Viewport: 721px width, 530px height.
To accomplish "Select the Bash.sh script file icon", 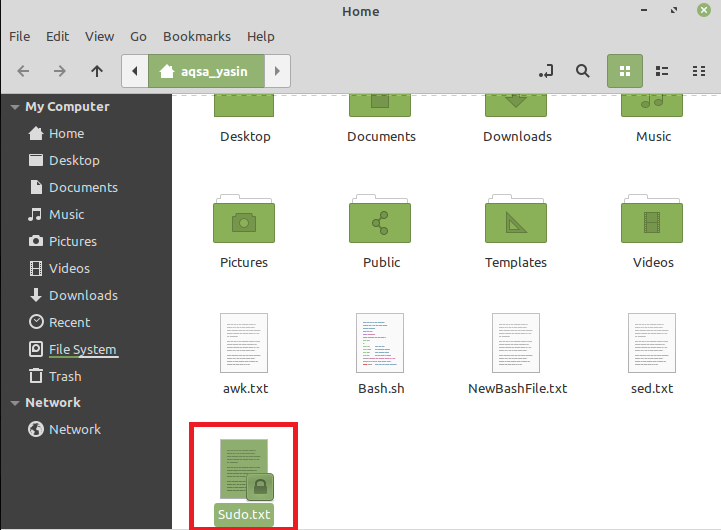I will (x=380, y=343).
